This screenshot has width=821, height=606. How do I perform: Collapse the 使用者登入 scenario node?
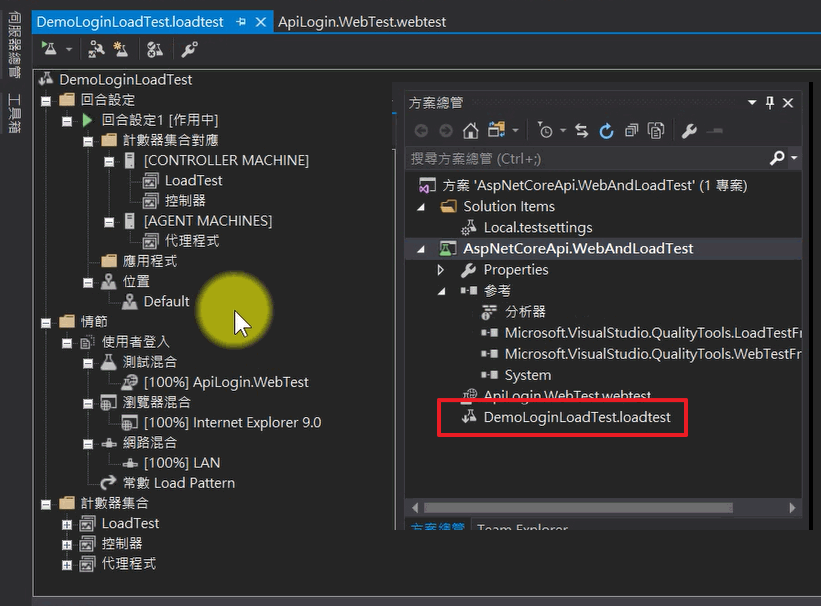(x=67, y=343)
